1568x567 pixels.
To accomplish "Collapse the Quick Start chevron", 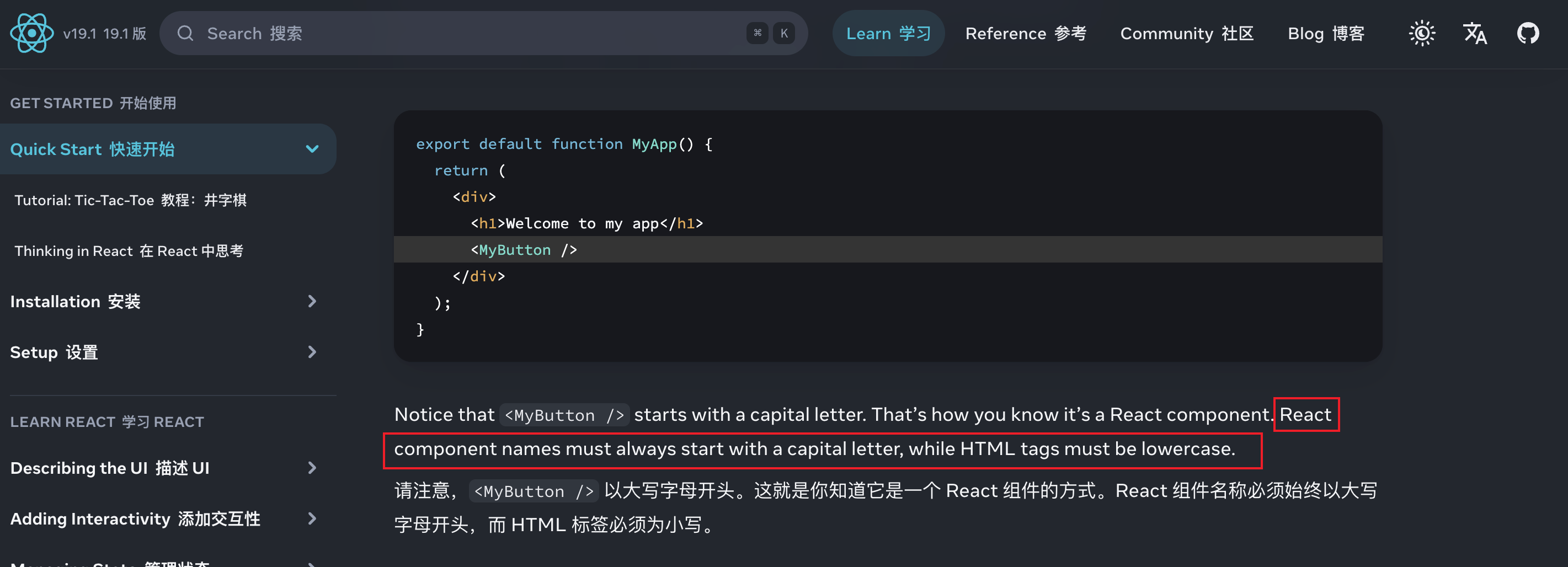I will coord(312,149).
